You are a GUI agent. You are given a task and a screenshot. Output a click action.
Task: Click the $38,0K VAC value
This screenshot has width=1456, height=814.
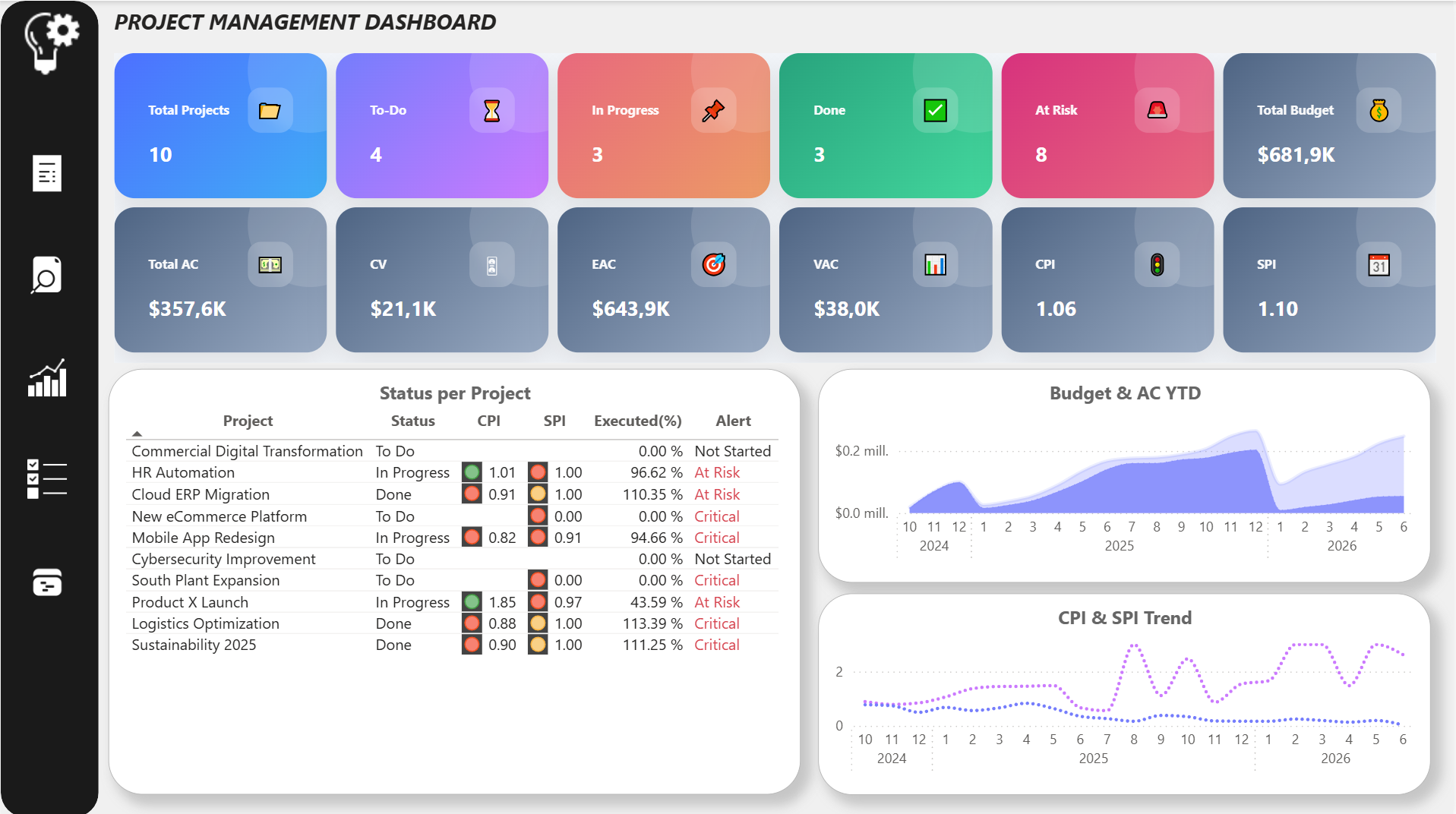pos(847,309)
